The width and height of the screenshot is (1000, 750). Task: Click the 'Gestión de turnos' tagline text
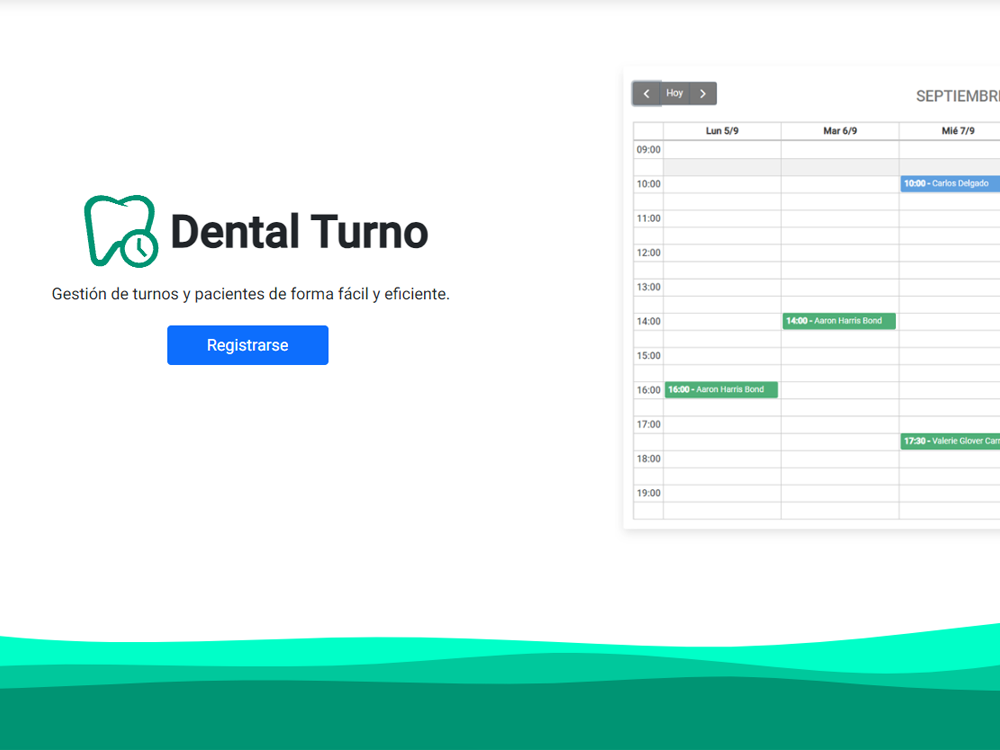click(251, 294)
